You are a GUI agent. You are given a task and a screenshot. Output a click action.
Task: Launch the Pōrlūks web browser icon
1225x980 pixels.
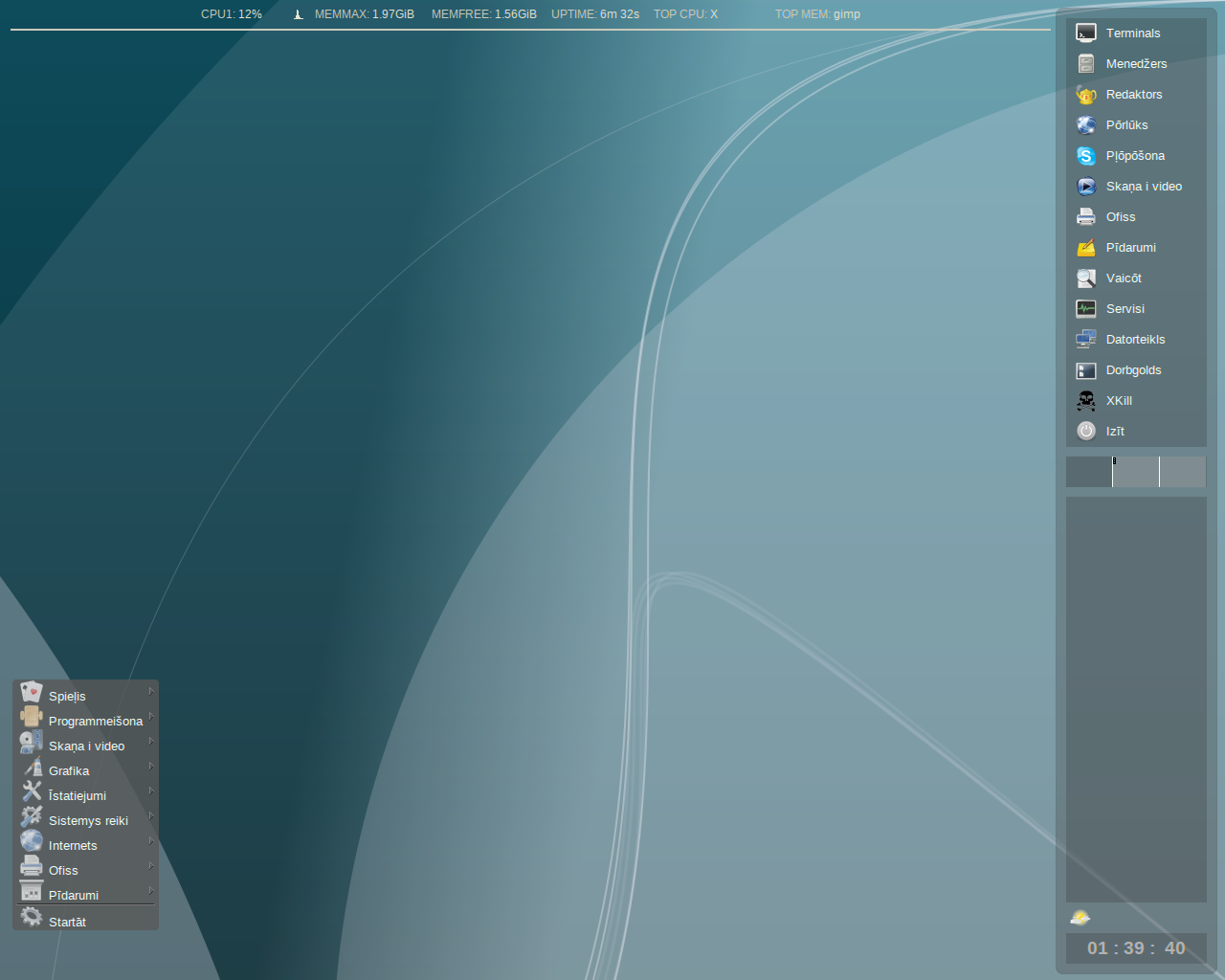pos(1086,125)
